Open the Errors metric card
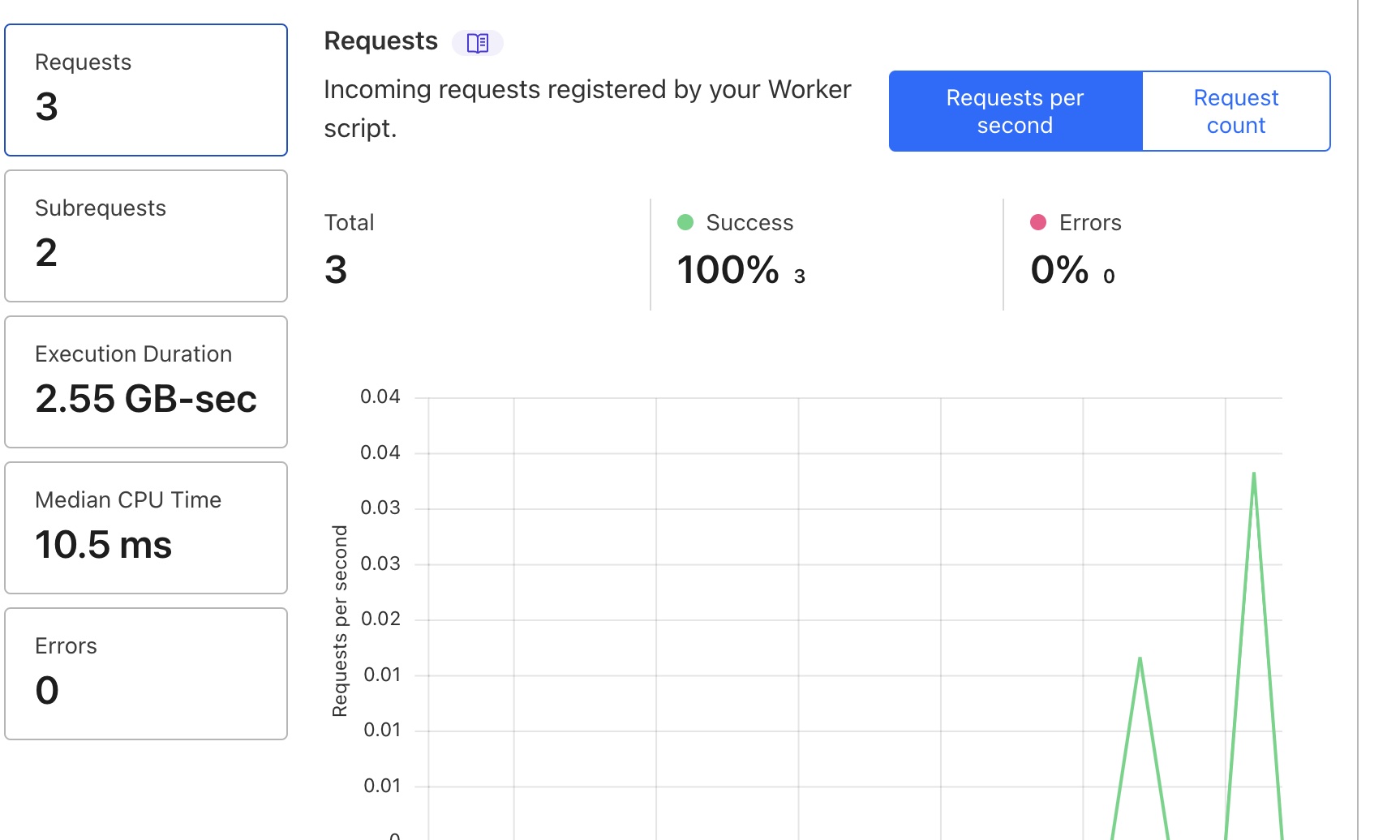Viewport: 1400px width, 840px height. coord(146,673)
